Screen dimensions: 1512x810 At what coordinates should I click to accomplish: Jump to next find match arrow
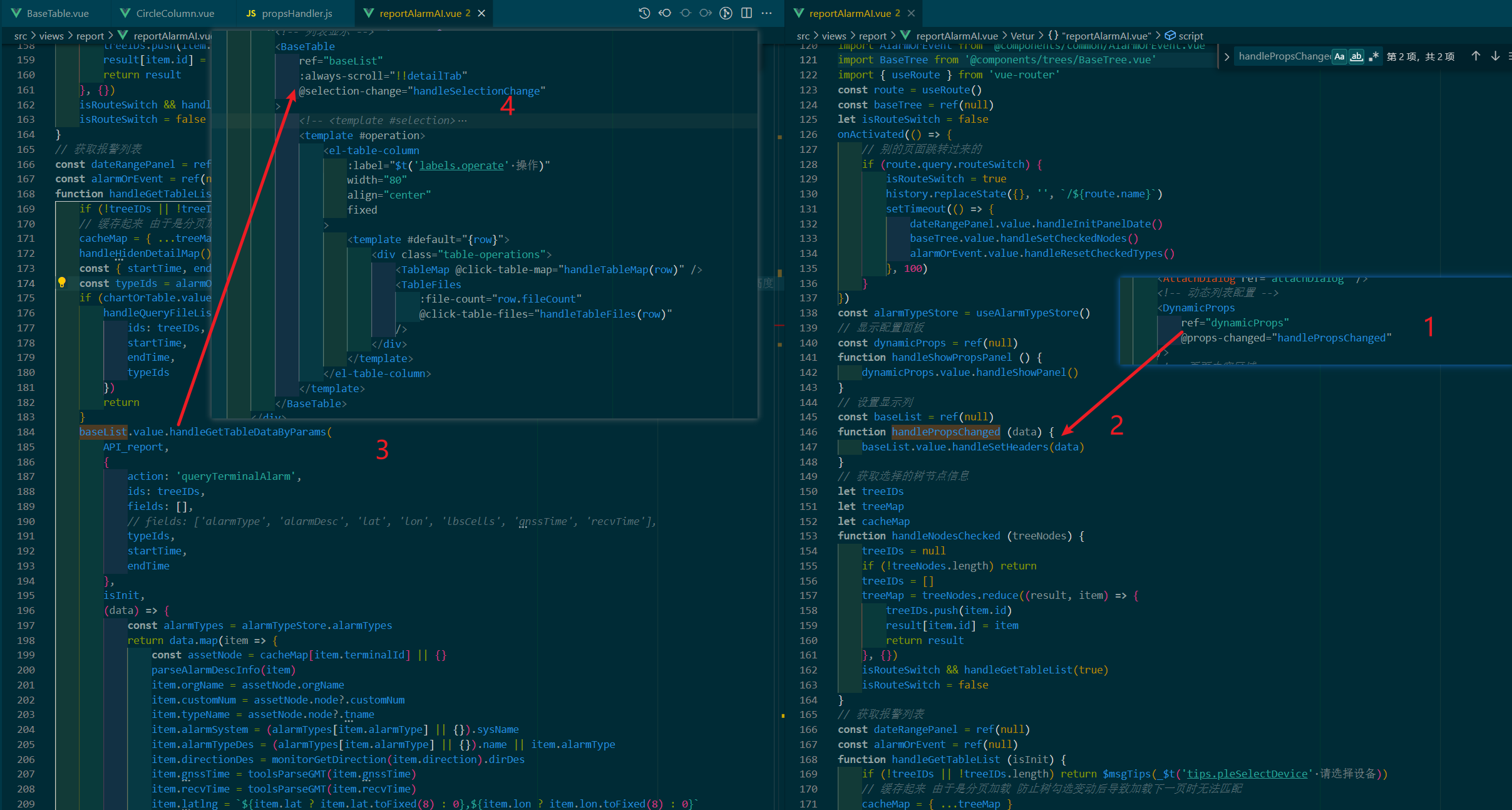pyautogui.click(x=1495, y=56)
